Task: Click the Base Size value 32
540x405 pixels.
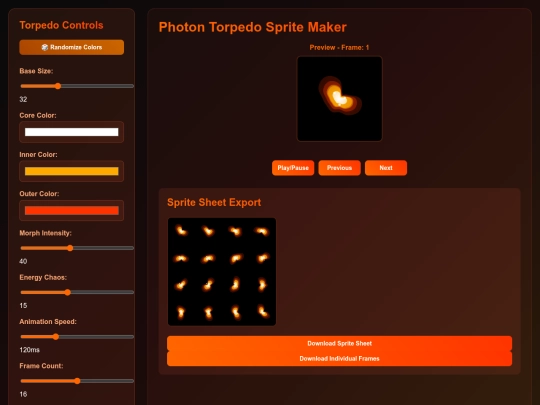Action: pyautogui.click(x=23, y=100)
